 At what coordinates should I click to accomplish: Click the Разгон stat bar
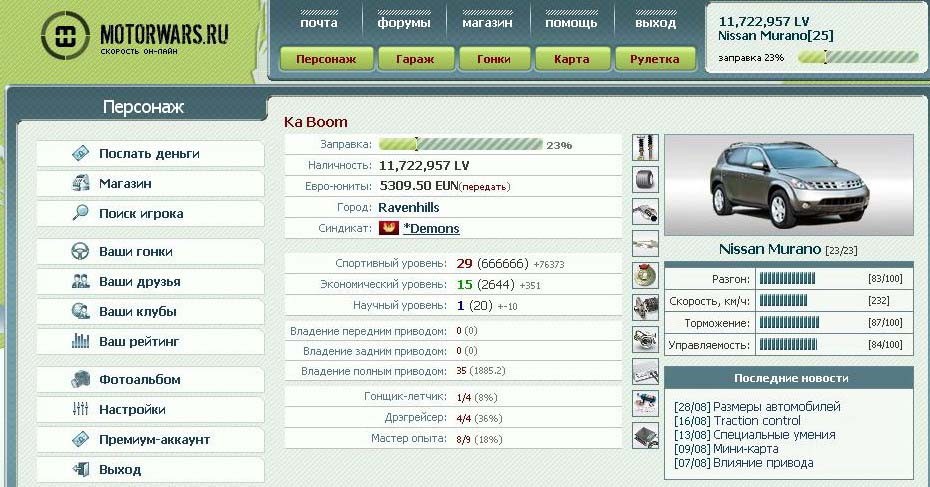(787, 279)
